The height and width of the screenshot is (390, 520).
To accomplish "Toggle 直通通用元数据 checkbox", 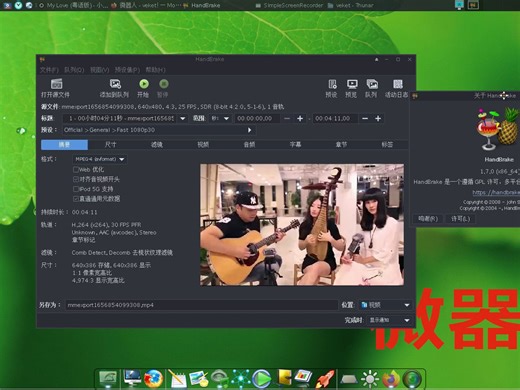I will tap(76, 199).
